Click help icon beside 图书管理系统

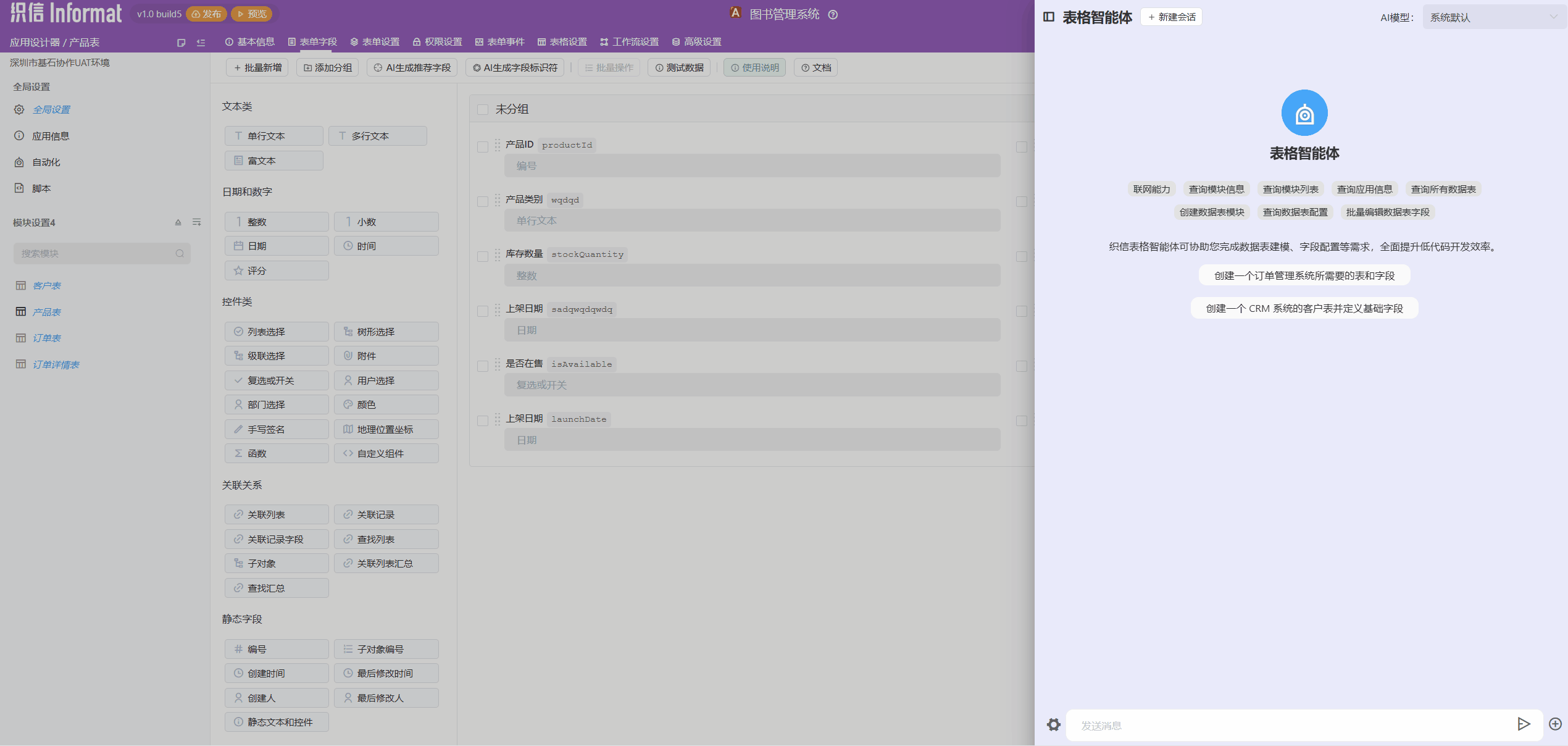[833, 15]
